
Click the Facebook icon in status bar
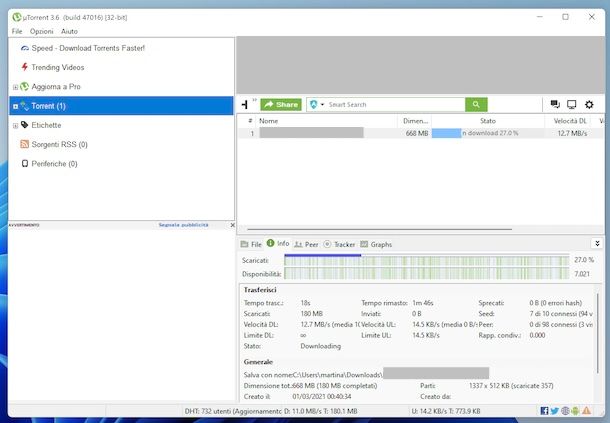[x=545, y=411]
